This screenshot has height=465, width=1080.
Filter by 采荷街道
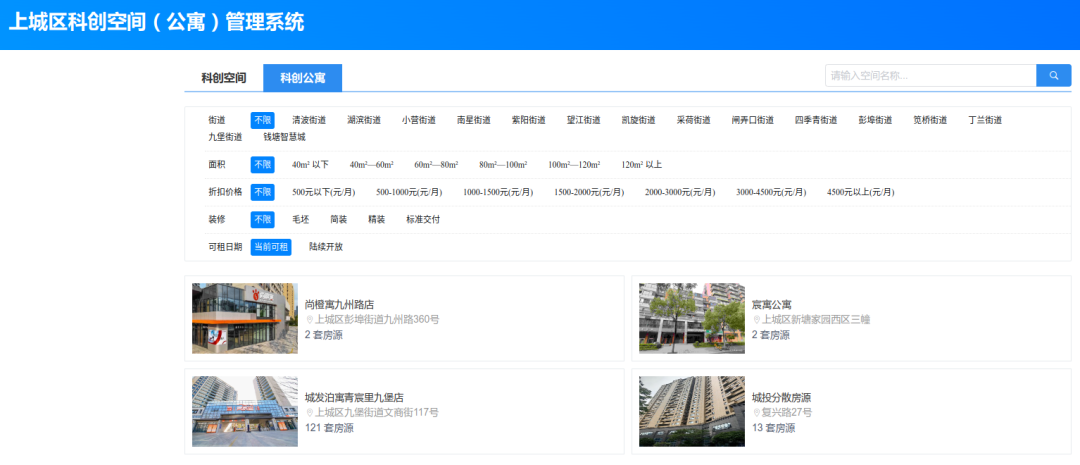click(694, 120)
